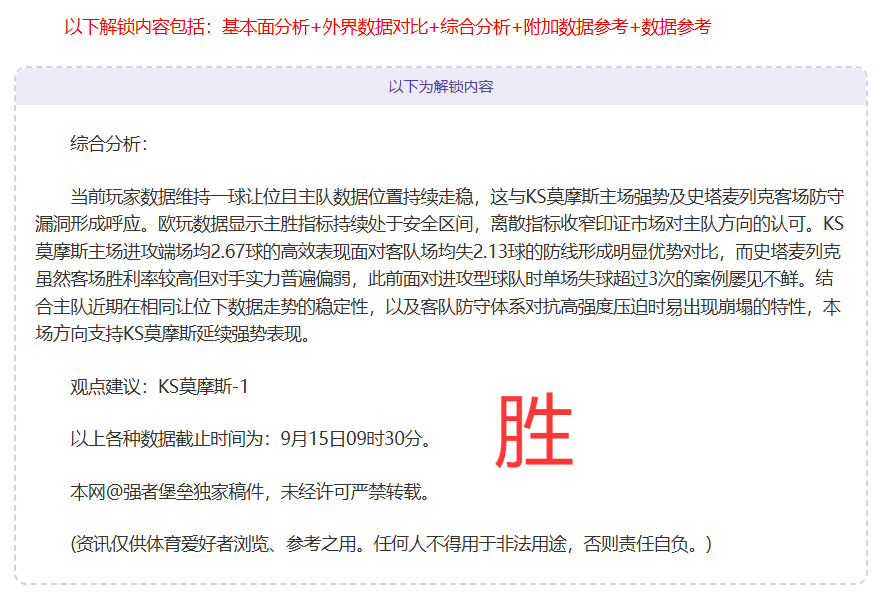Click the '本网@强者堡垒独家稿件' copyright line

250,492
